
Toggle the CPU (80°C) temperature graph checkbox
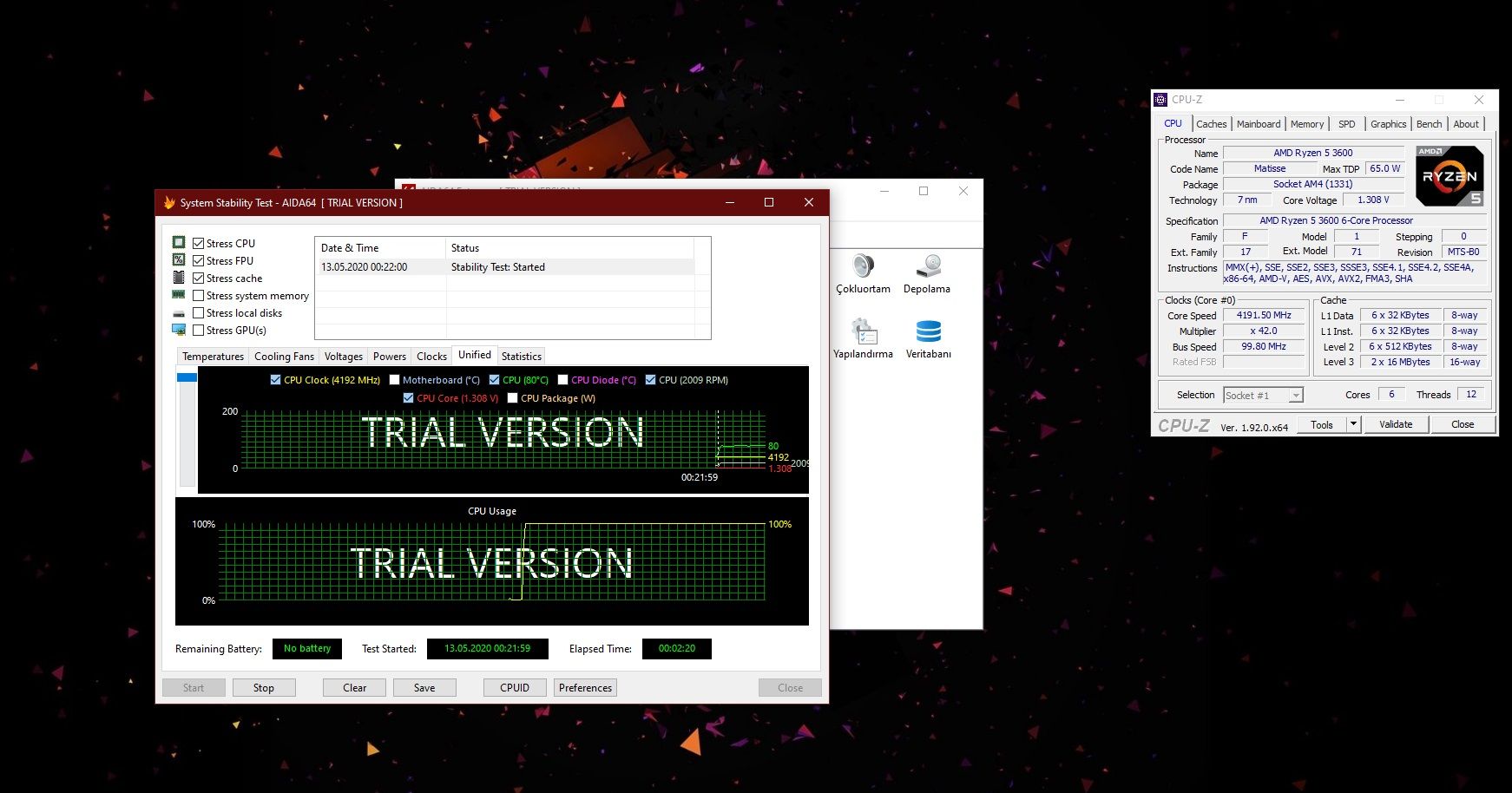[495, 380]
